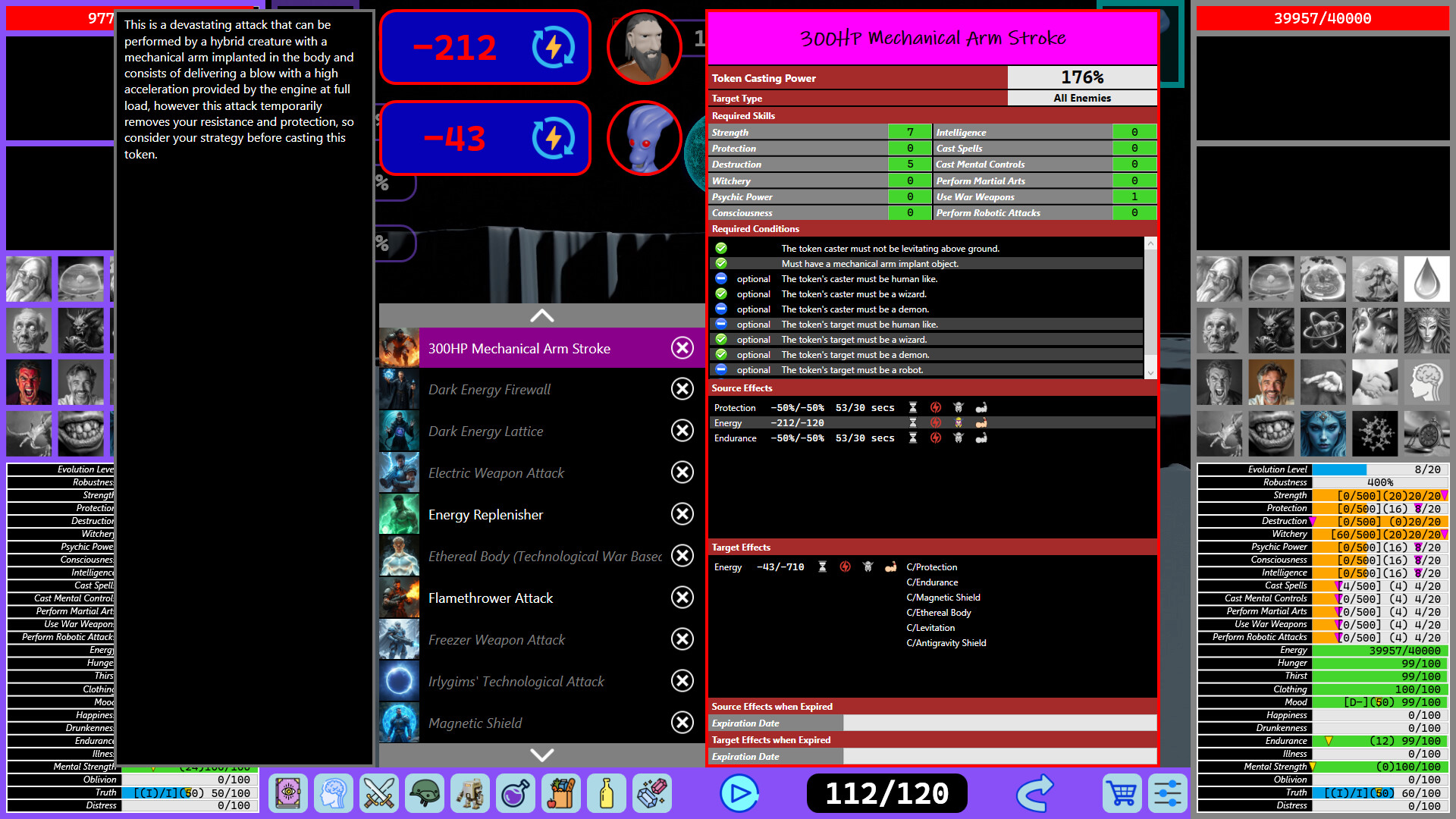Screen dimensions: 1456x819
Task: Open the robot companion icon
Action: 470,793
